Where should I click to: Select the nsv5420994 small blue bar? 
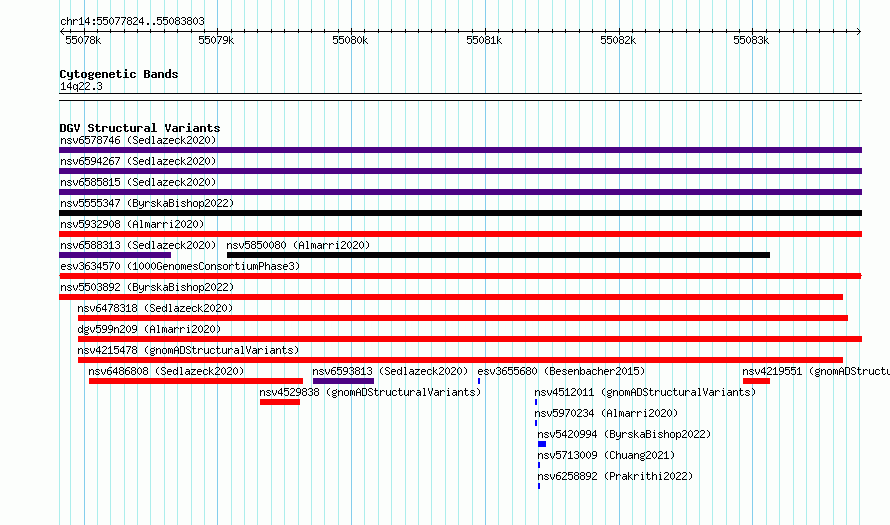(x=542, y=444)
